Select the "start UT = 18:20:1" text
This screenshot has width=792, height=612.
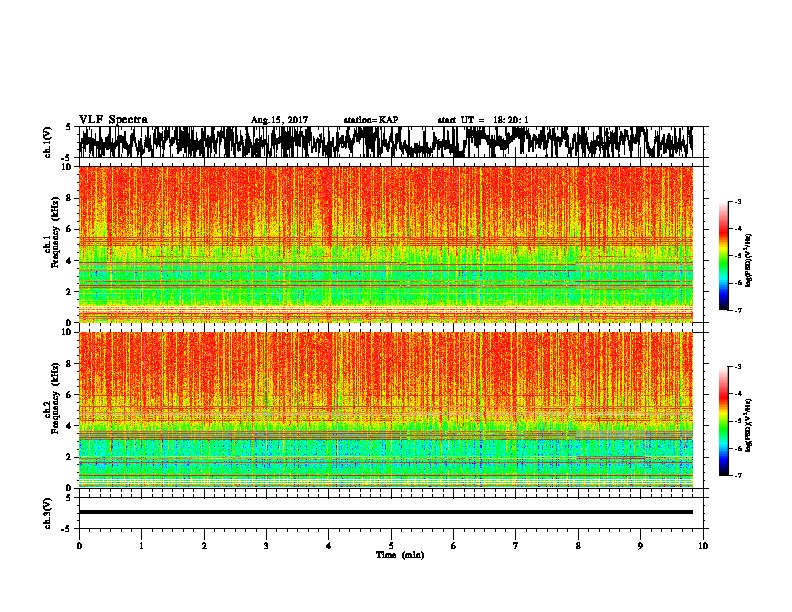point(483,120)
